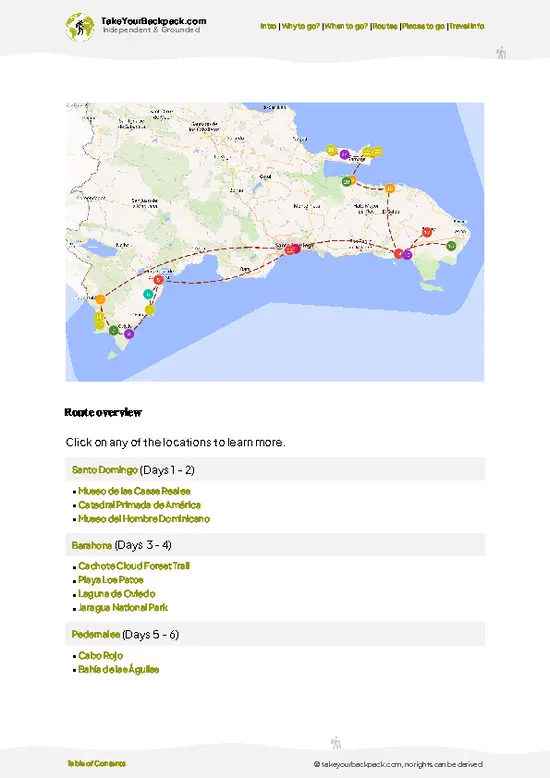Click the "(Days 3 - 4)" text
550x778 pixels.
[x=143, y=545]
